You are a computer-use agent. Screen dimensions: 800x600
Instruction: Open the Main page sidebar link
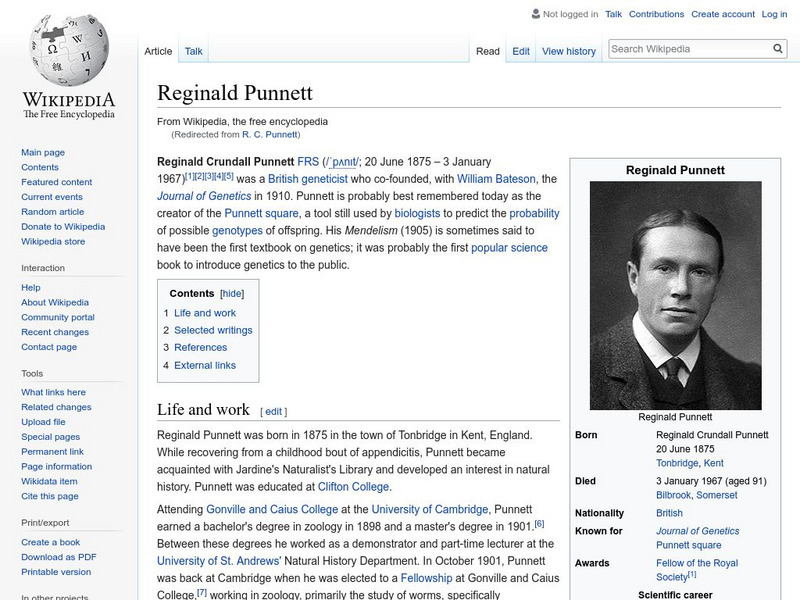43,152
